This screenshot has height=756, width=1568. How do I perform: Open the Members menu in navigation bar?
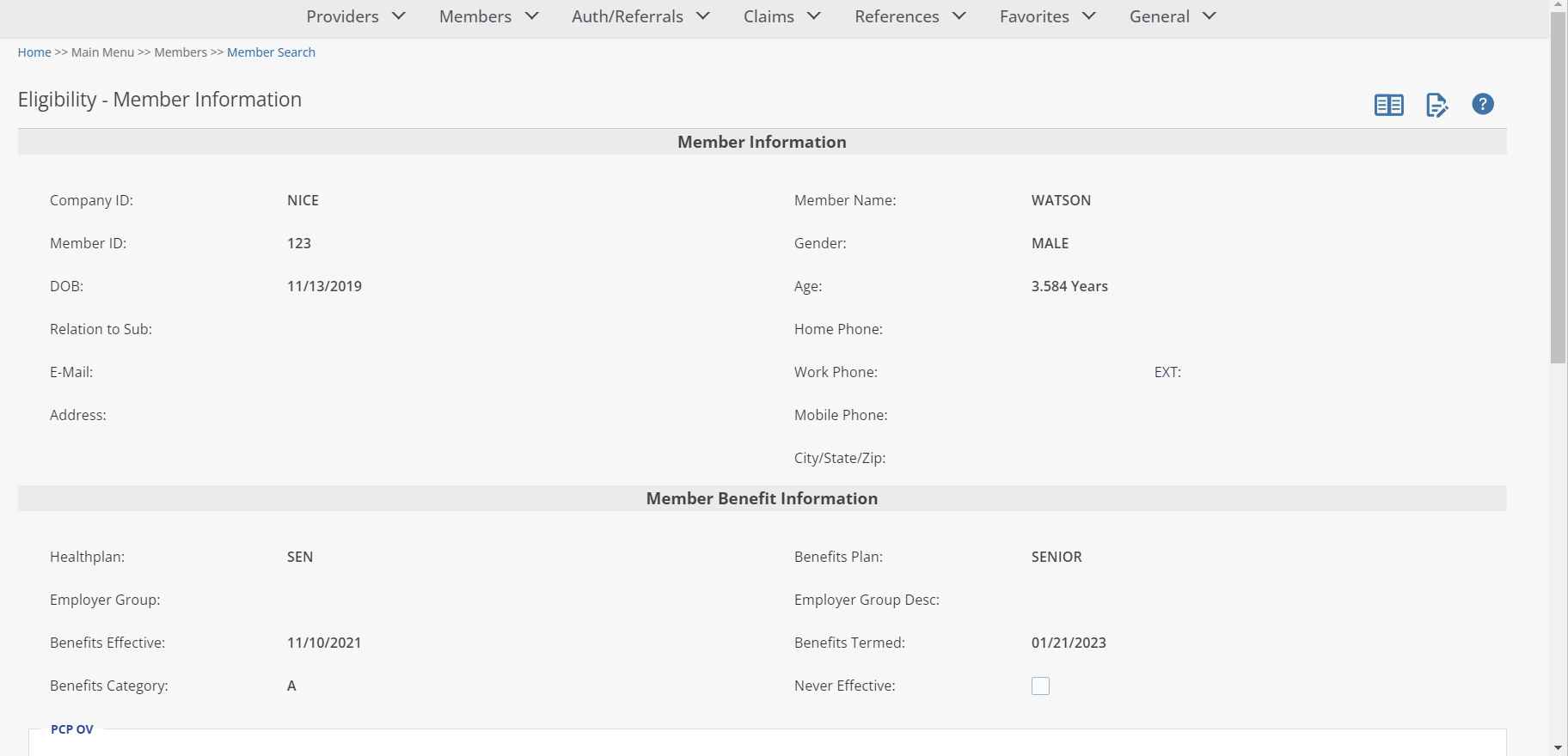pos(475,16)
